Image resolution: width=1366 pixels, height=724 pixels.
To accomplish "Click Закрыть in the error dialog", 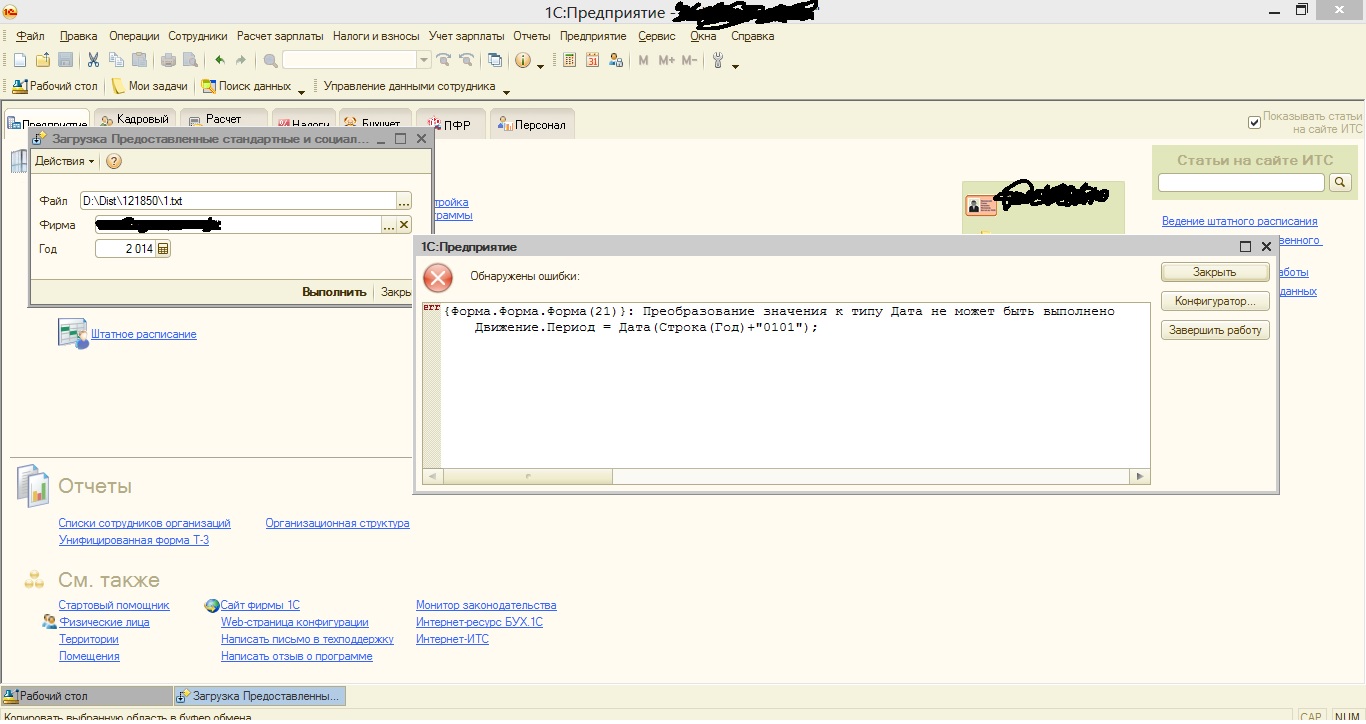I will click(1215, 272).
